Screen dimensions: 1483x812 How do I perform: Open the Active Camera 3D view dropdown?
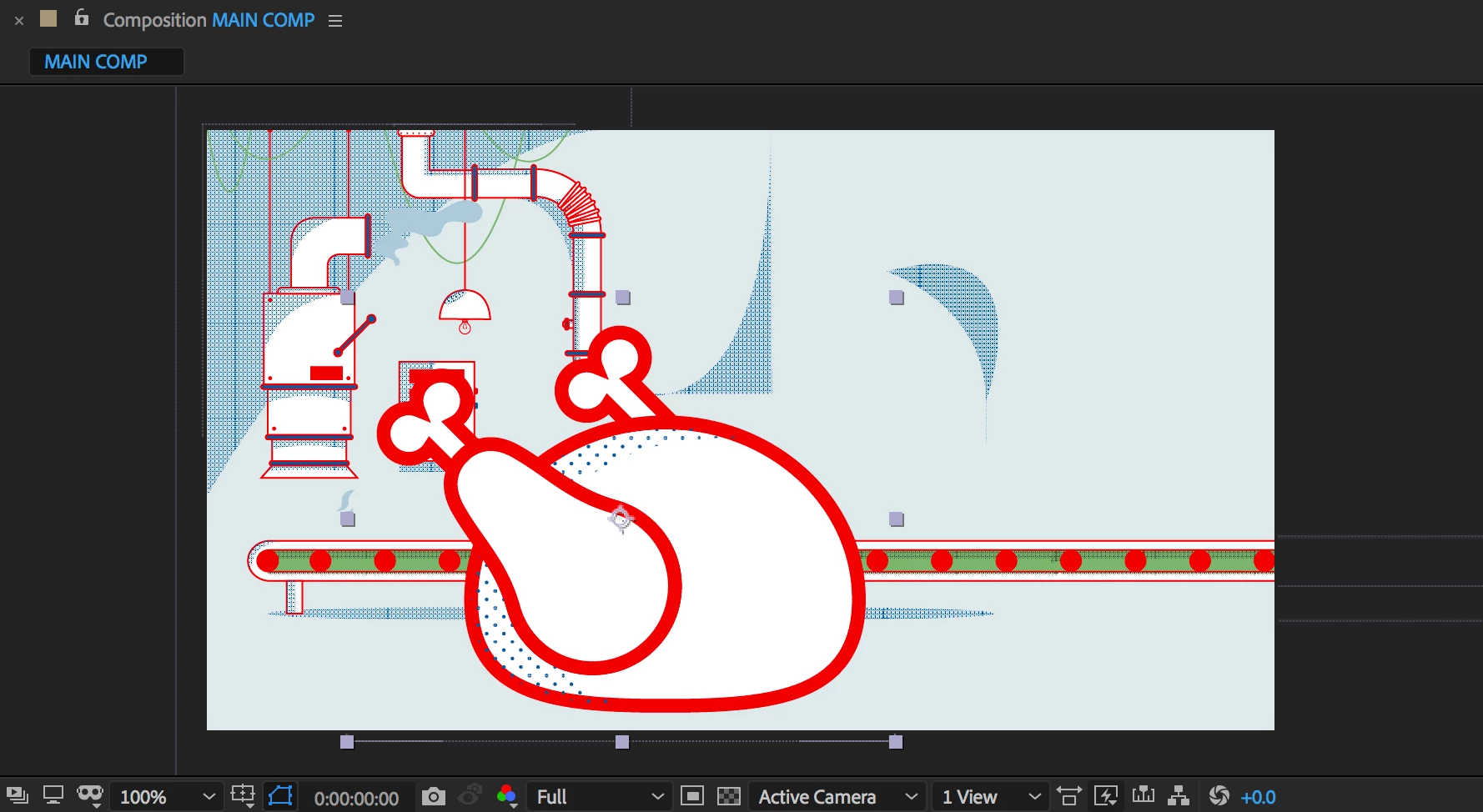point(837,797)
